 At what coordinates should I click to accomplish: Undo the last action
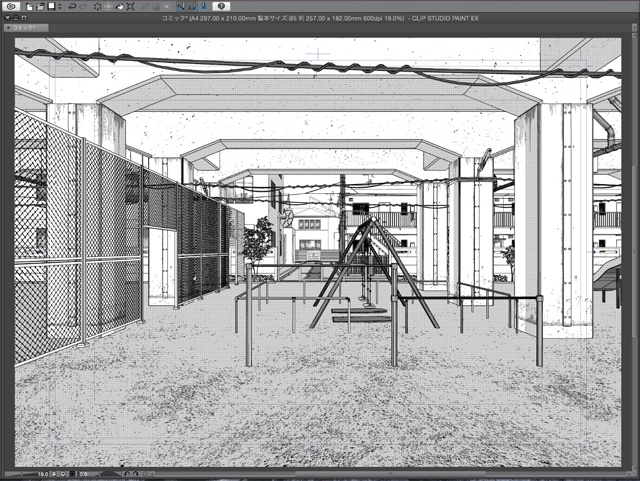click(72, 6)
